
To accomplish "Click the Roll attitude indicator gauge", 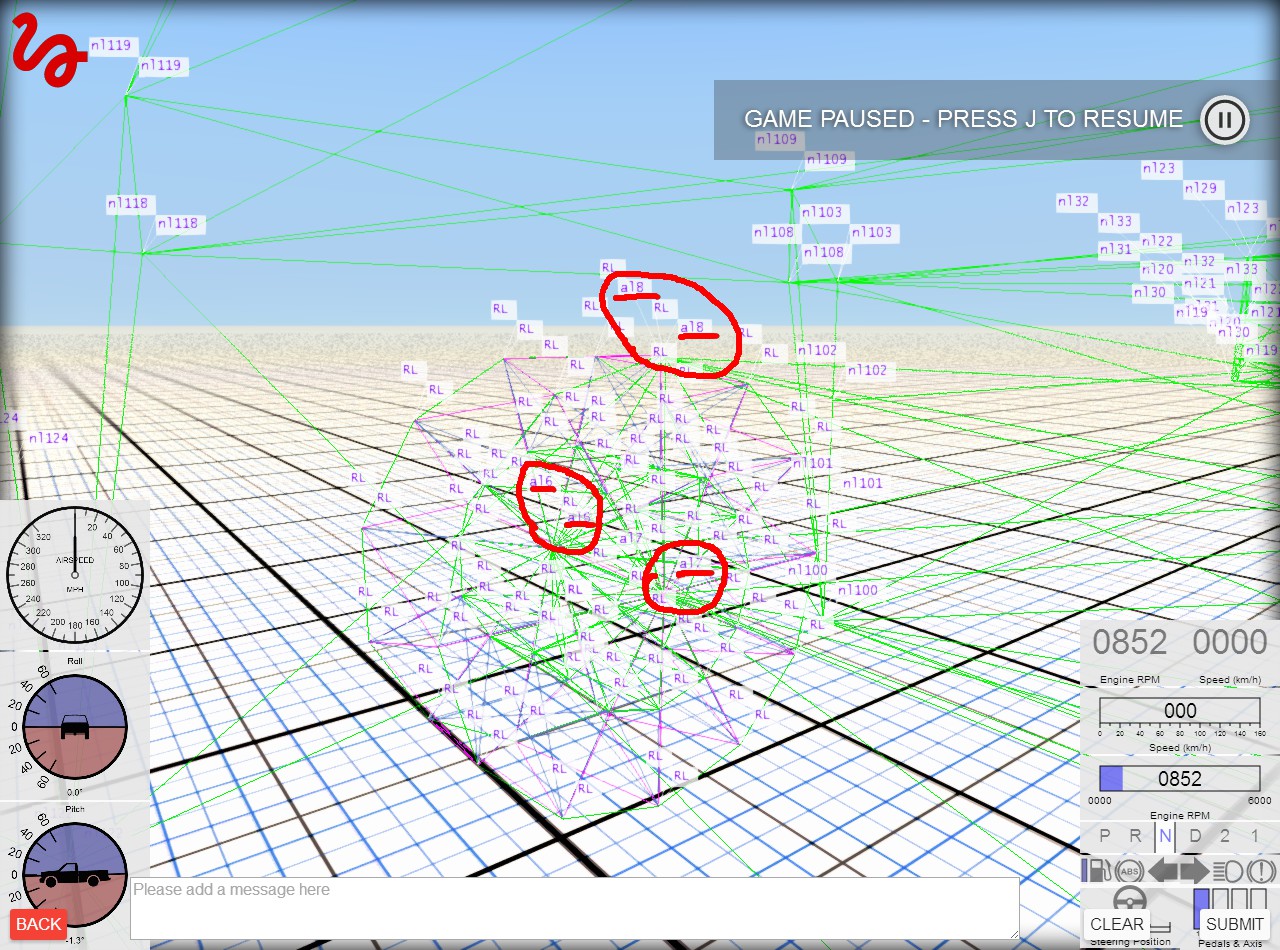I will 74,726.
